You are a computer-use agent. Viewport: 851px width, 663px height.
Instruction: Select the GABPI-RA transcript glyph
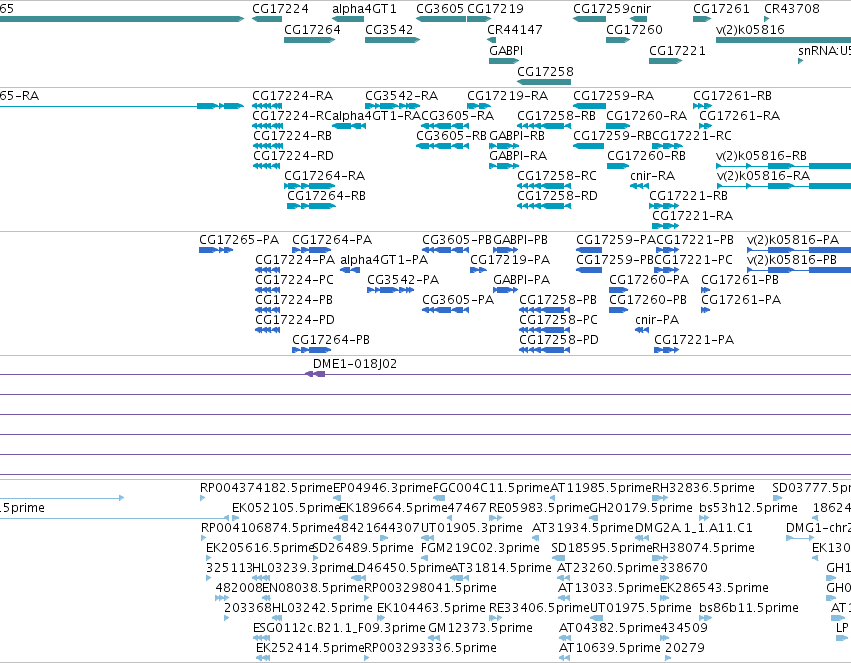504,166
